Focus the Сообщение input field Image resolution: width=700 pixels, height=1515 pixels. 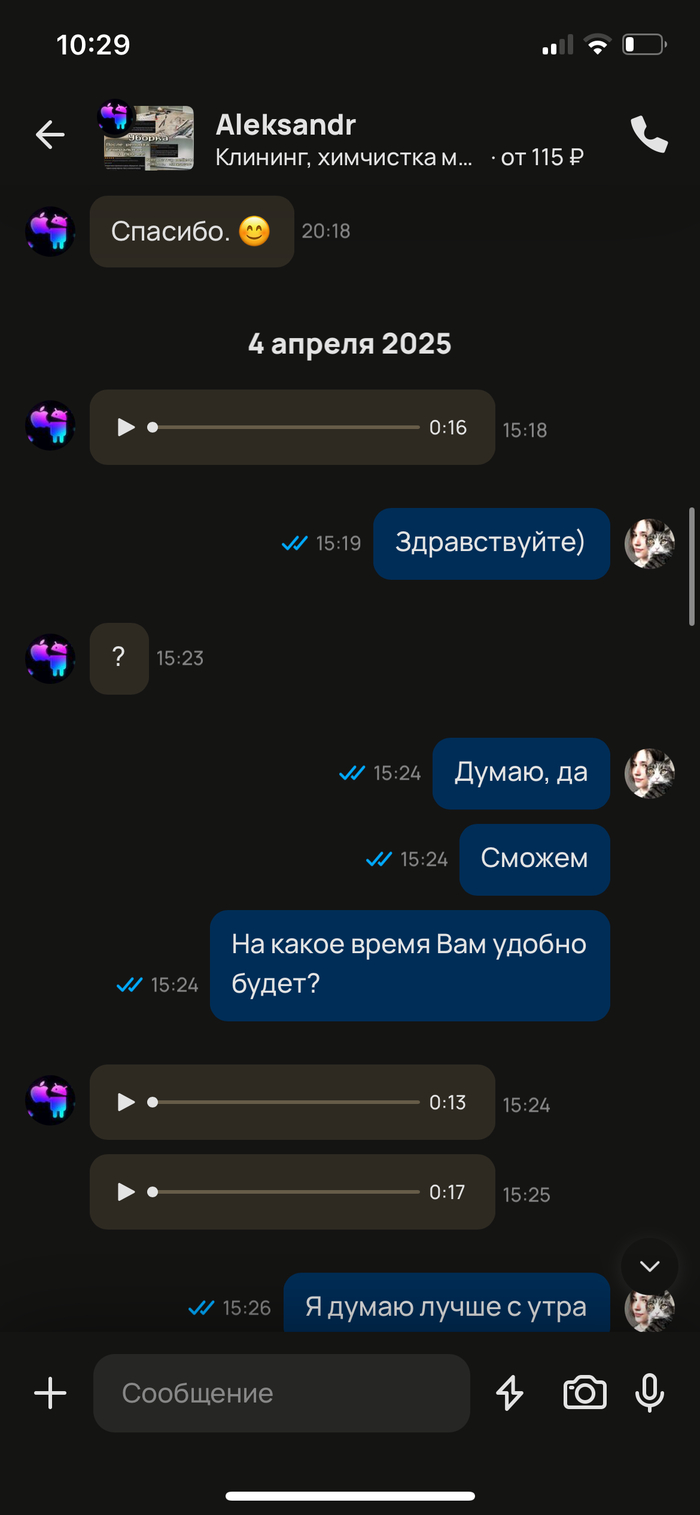coord(282,1393)
